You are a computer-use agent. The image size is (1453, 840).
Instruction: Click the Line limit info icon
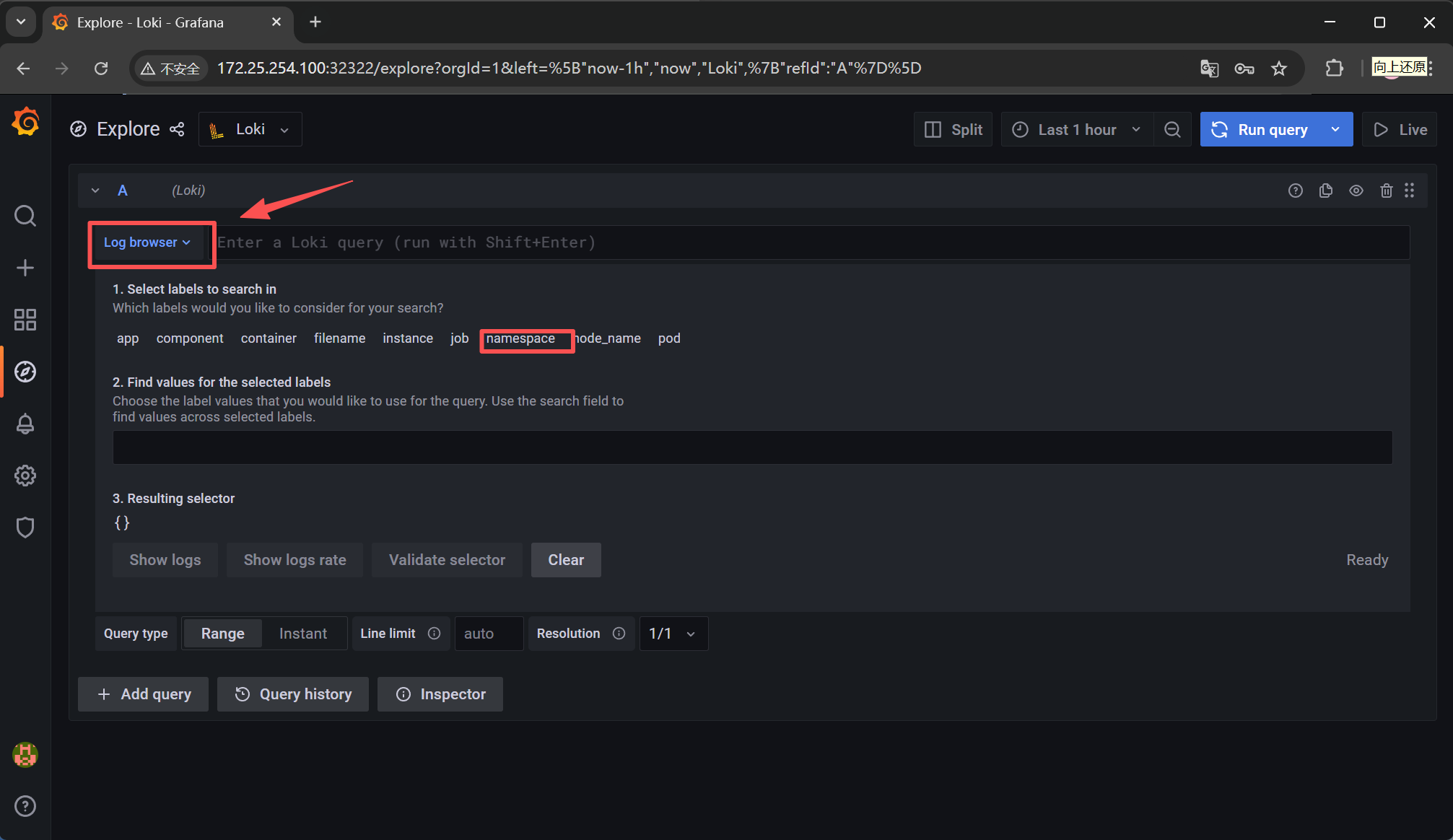click(x=435, y=633)
